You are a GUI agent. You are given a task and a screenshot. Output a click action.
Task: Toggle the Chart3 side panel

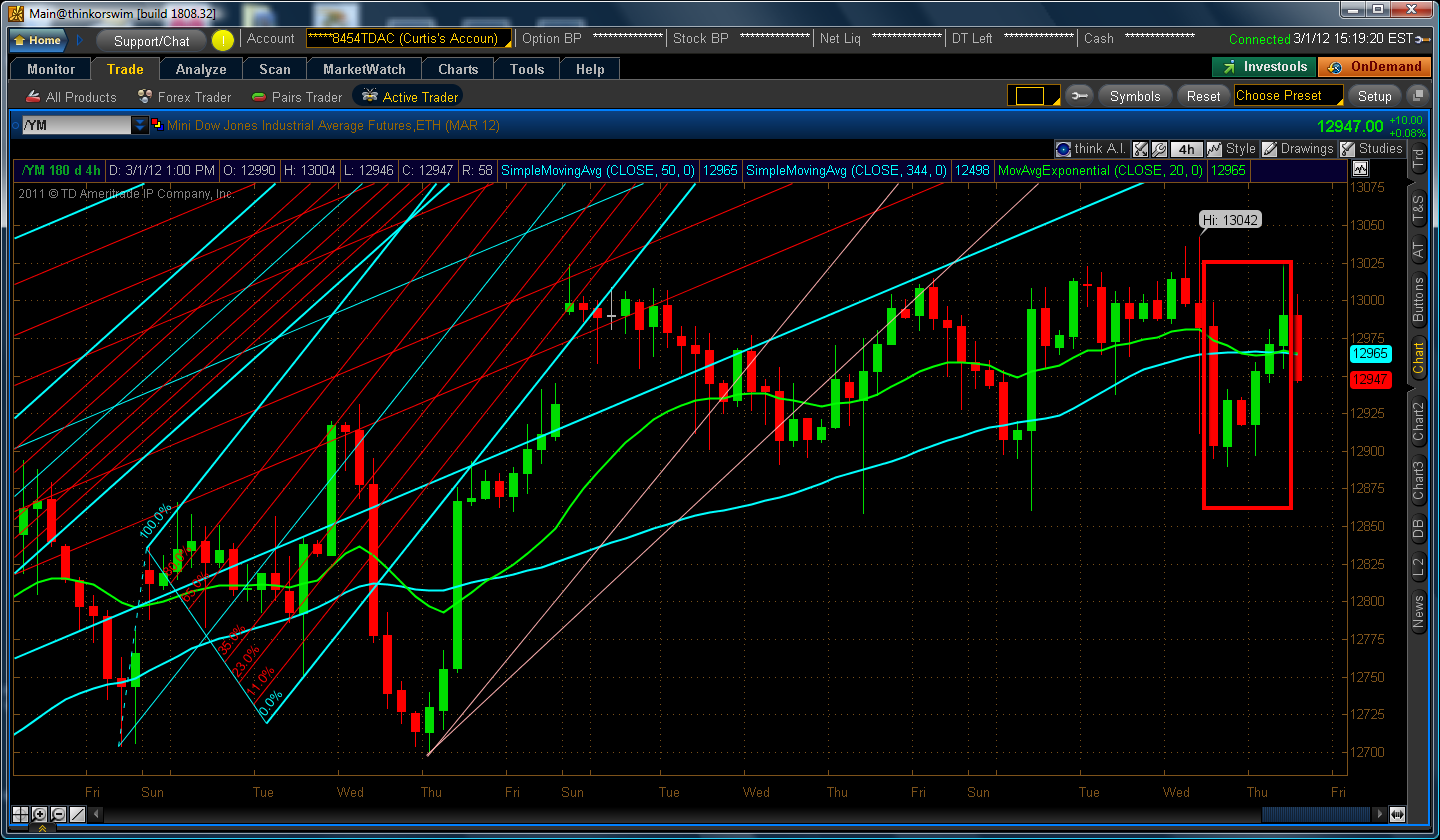click(1418, 482)
